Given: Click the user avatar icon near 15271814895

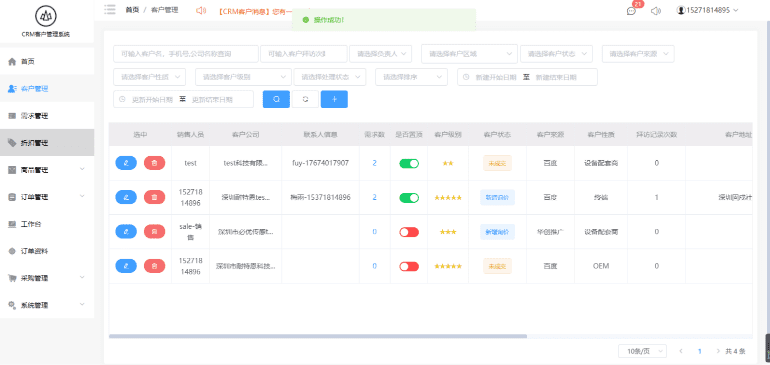Looking at the screenshot, I should pyautogui.click(x=681, y=10).
